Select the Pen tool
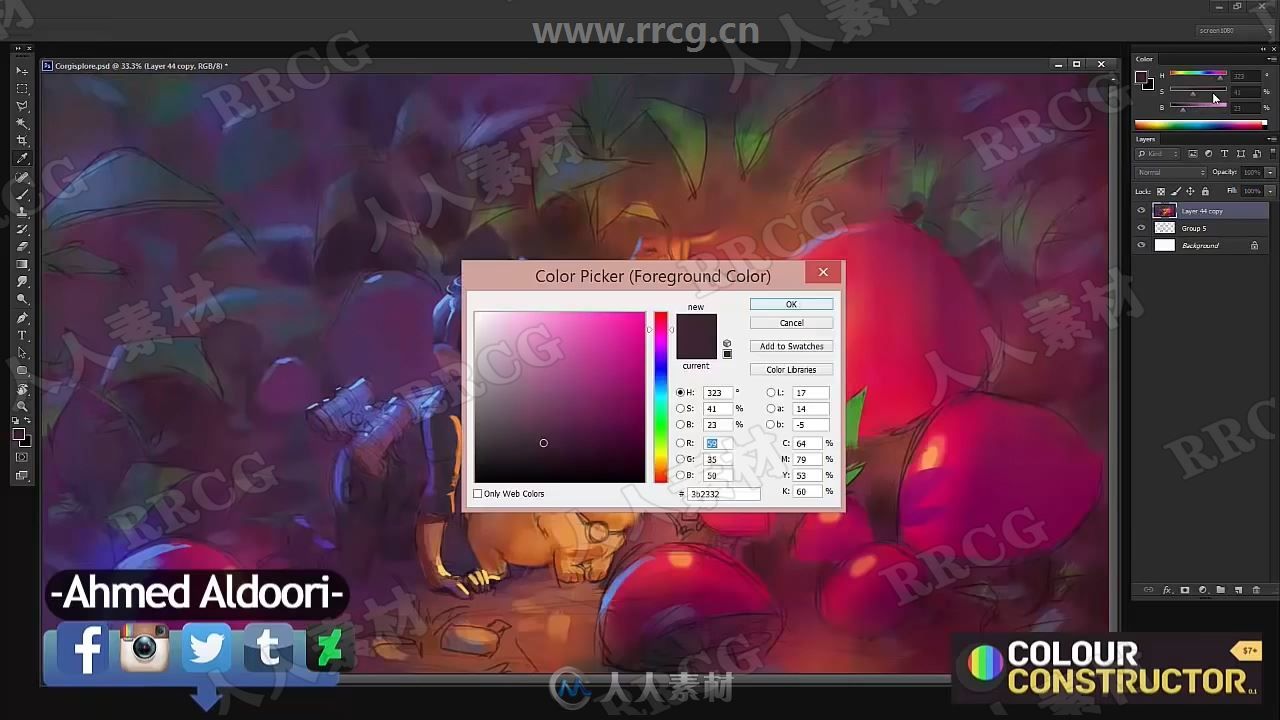The image size is (1280, 720). pos(22,317)
